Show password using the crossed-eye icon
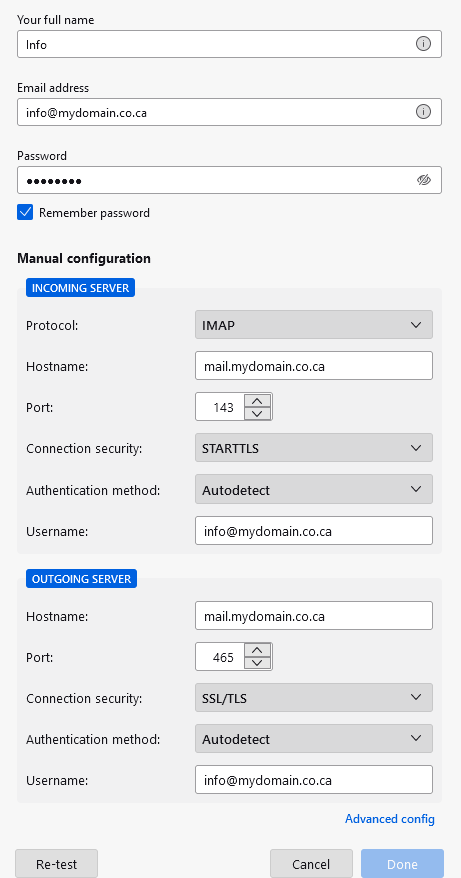Viewport: 461px width, 878px height. (x=423, y=180)
